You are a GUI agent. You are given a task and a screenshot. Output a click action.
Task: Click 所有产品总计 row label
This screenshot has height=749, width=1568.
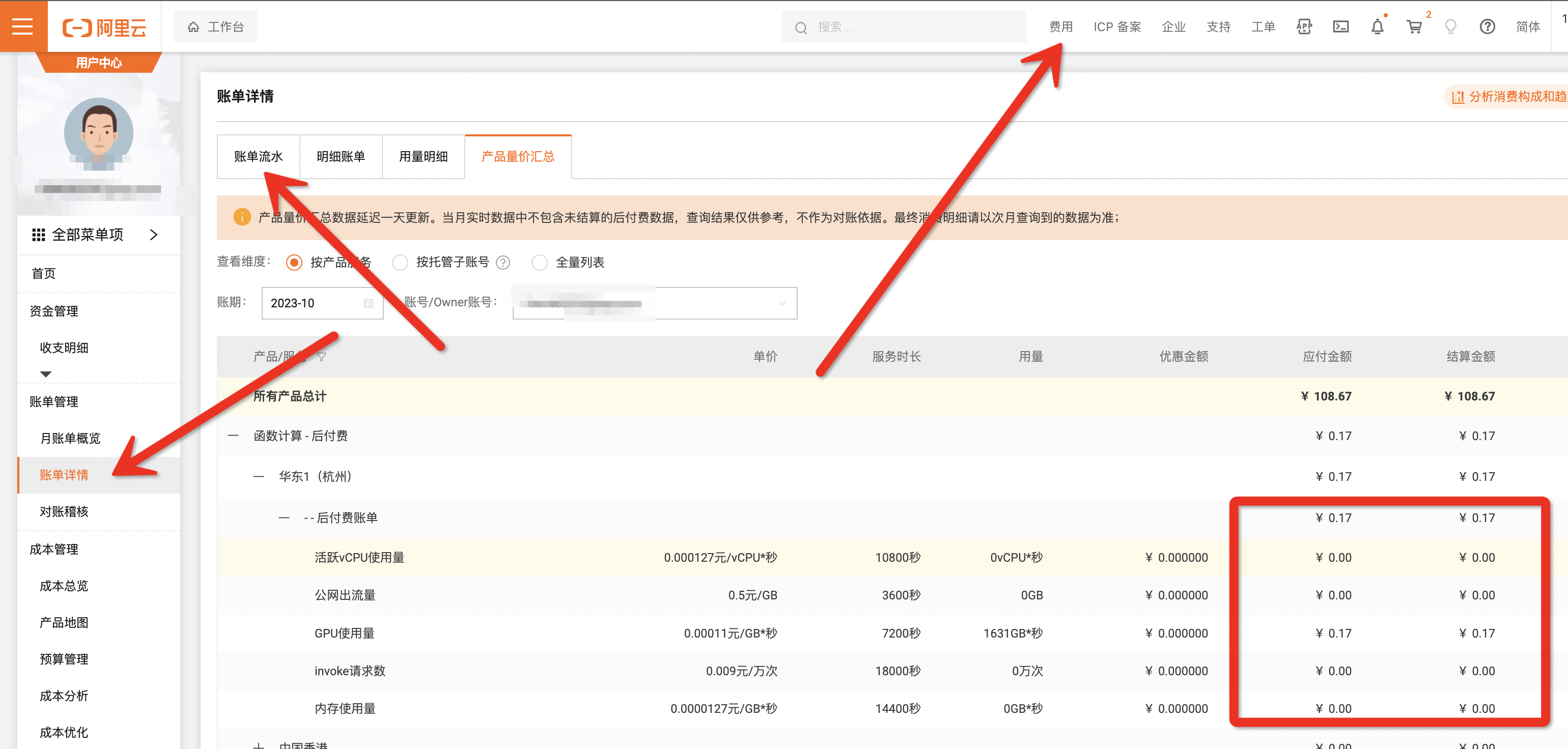coord(290,396)
